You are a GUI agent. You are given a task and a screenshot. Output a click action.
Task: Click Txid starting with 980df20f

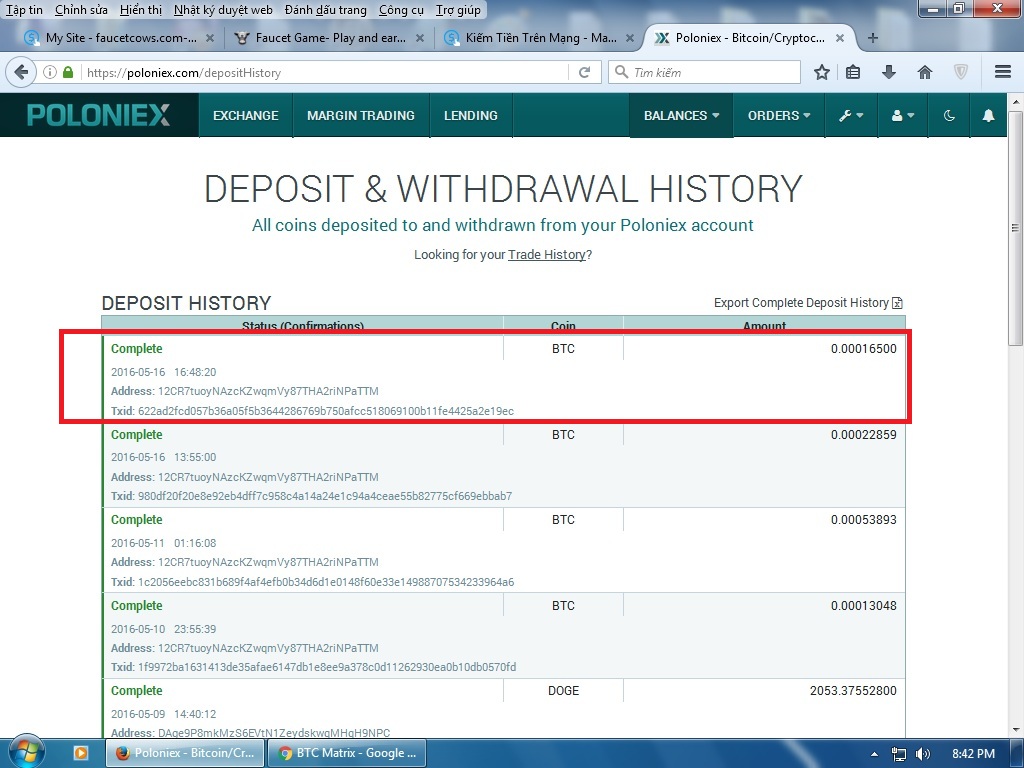[x=325, y=496]
